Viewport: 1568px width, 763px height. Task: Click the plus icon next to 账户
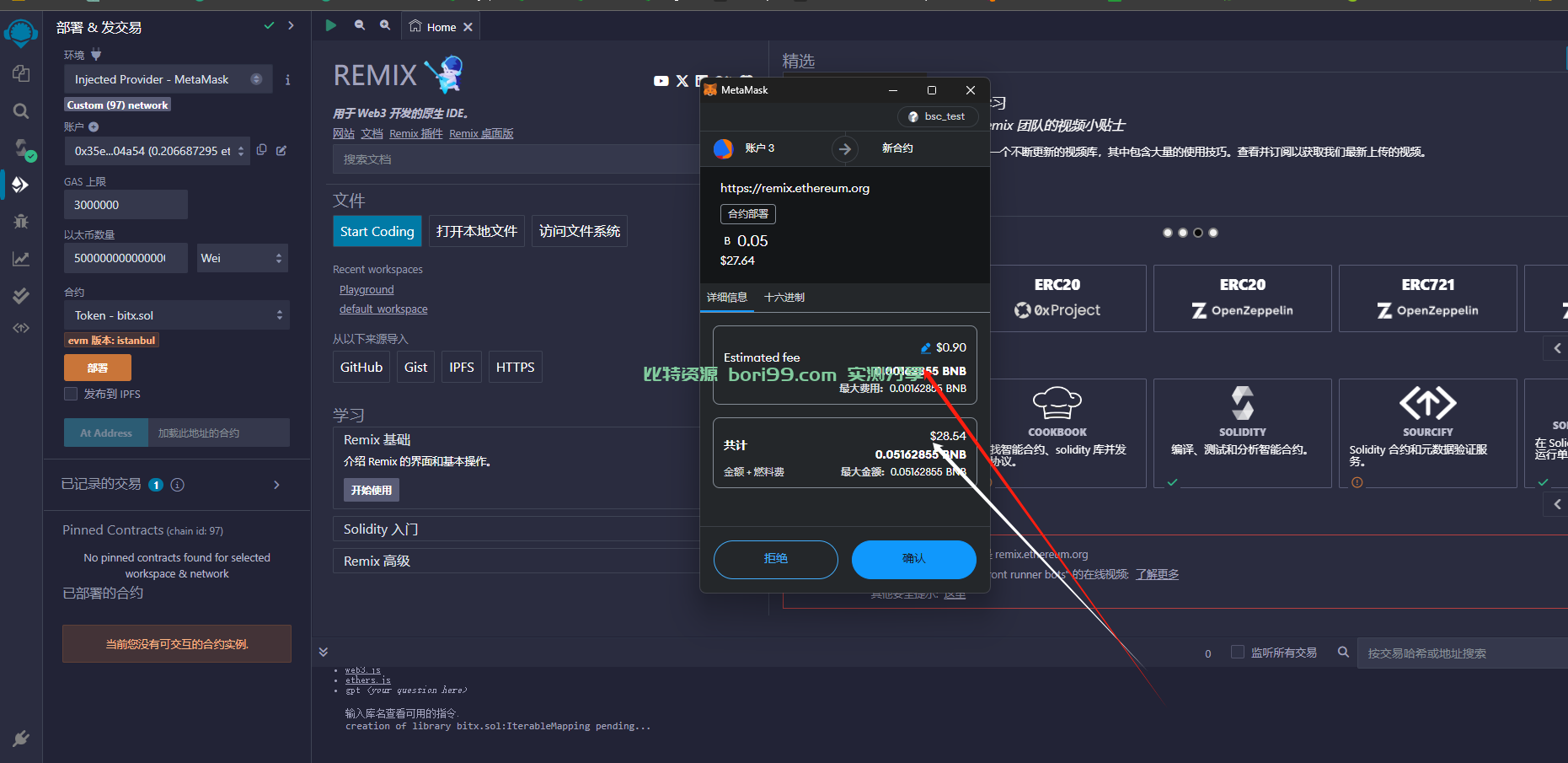pos(94,127)
